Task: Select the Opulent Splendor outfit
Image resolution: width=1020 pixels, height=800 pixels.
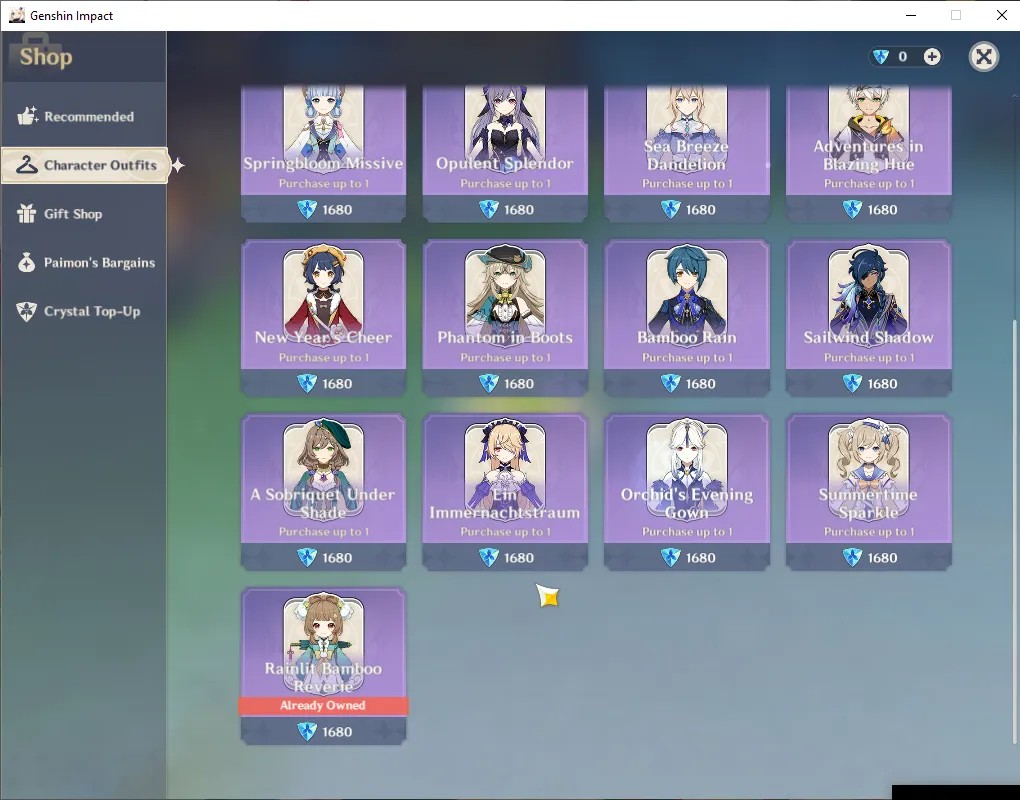Action: tap(505, 154)
